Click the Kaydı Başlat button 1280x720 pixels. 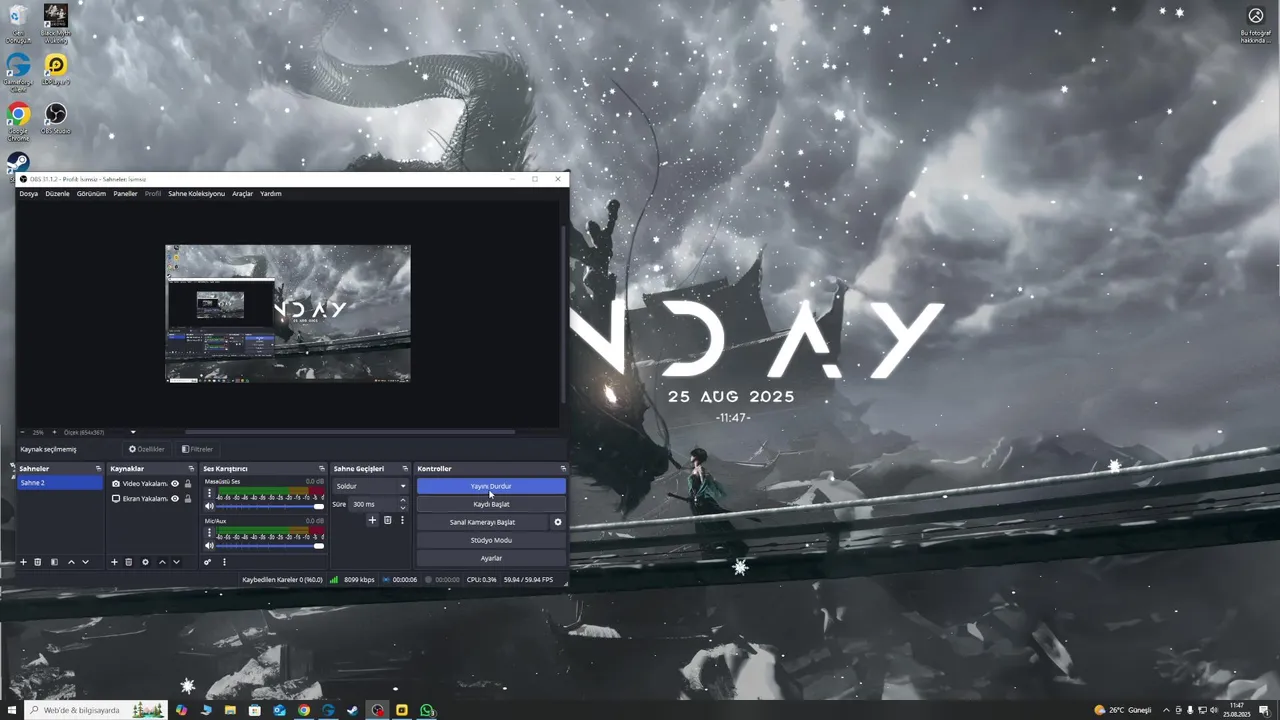(x=491, y=504)
